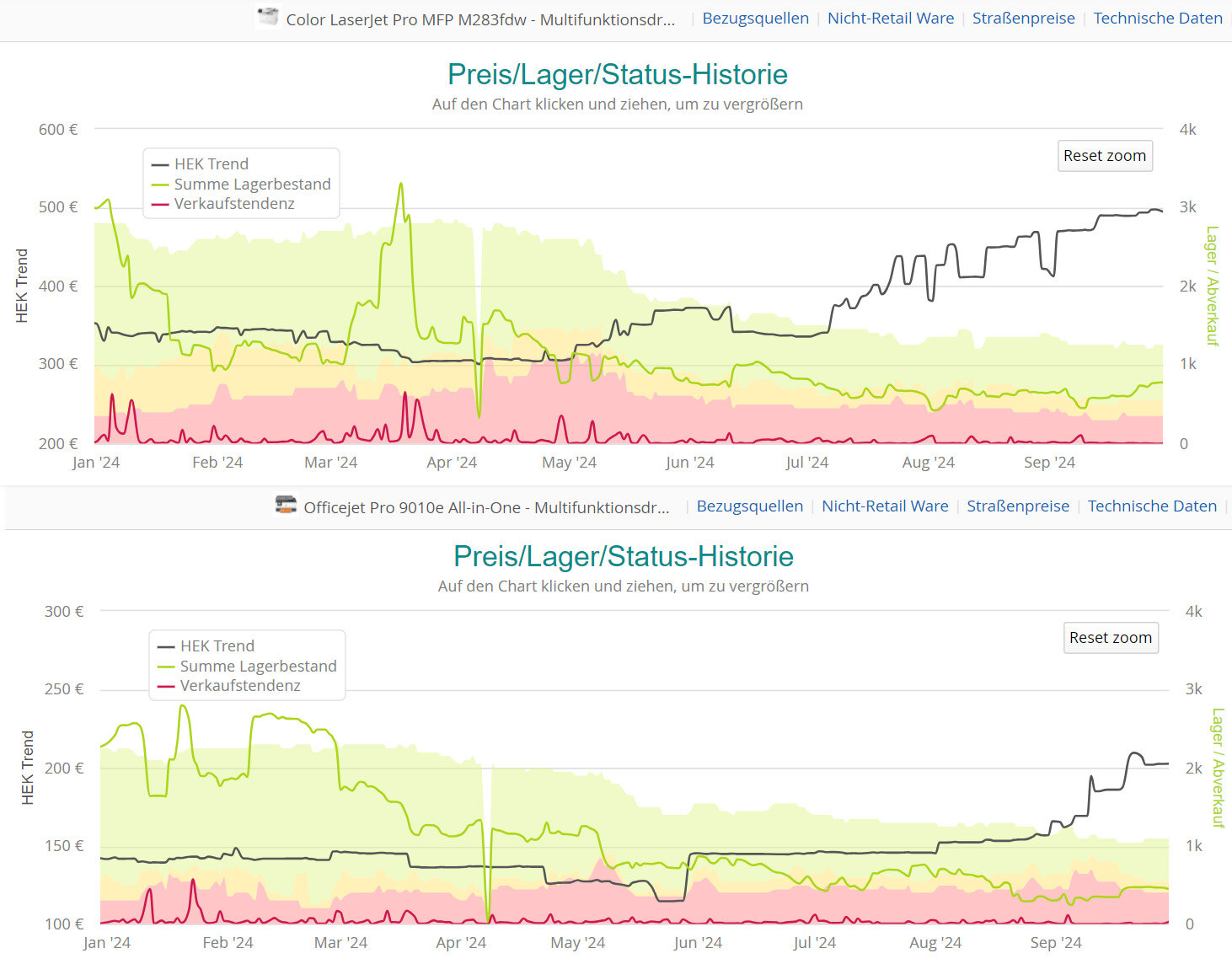The width and height of the screenshot is (1232, 964).
Task: Open Bezugsquellen for Officejet Pro 9010e
Action: (749, 506)
